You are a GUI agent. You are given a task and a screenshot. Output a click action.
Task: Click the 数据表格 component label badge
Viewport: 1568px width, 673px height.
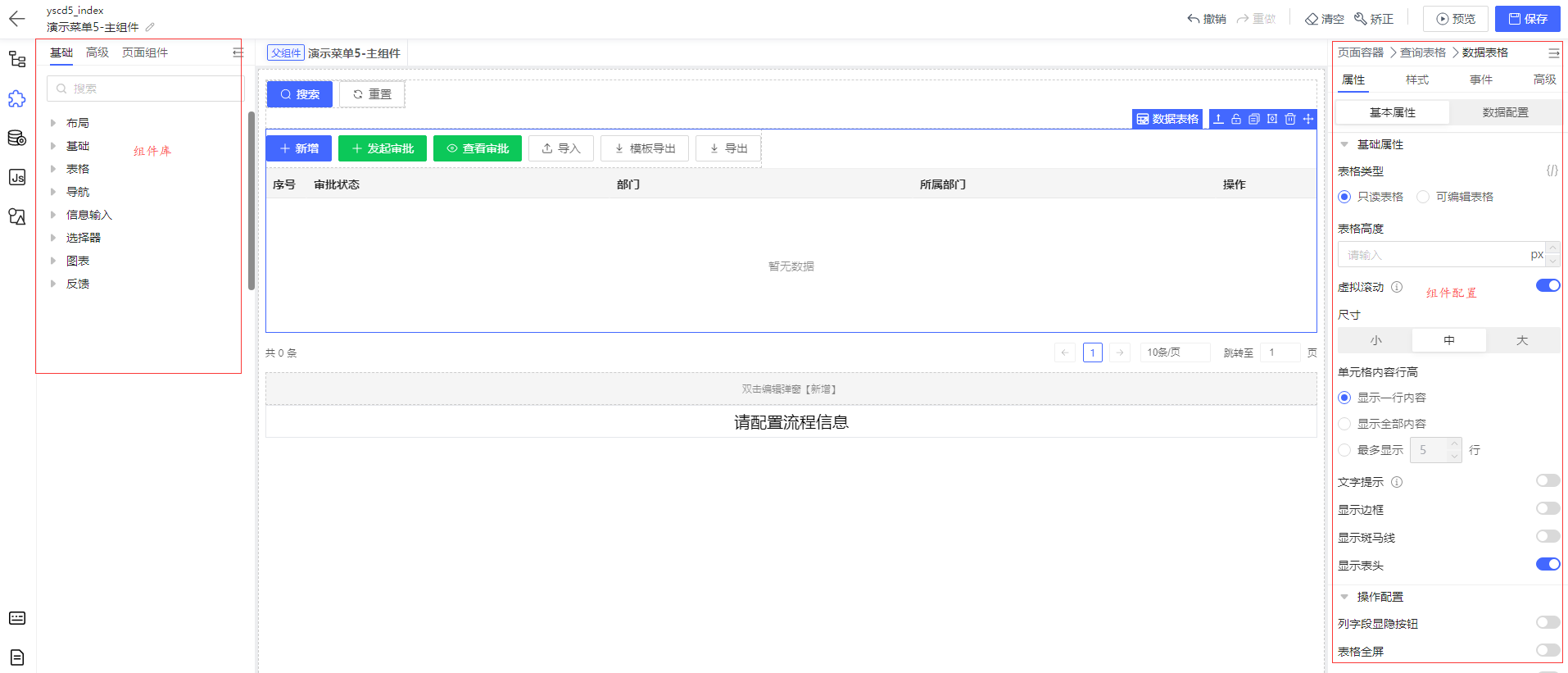tap(1167, 119)
